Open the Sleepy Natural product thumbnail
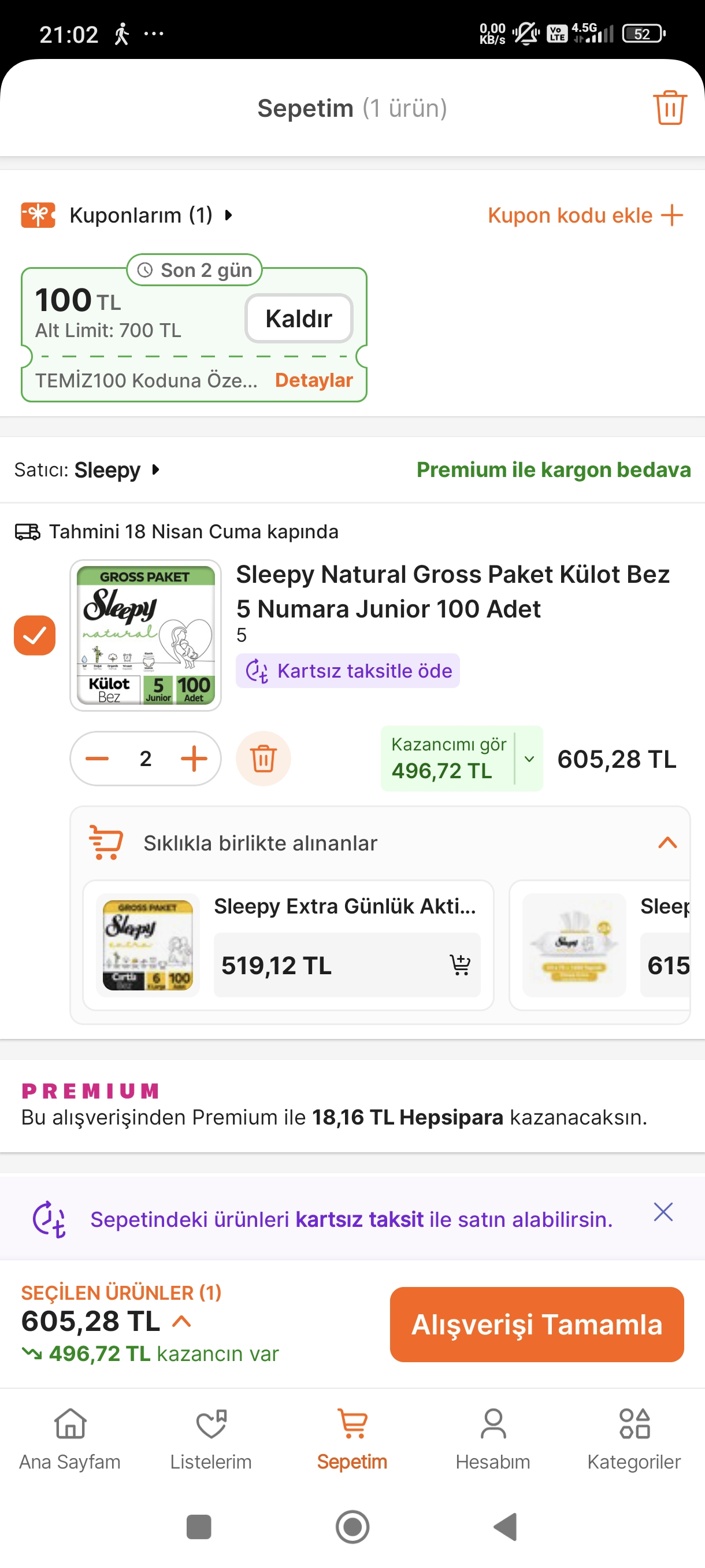 (x=146, y=635)
